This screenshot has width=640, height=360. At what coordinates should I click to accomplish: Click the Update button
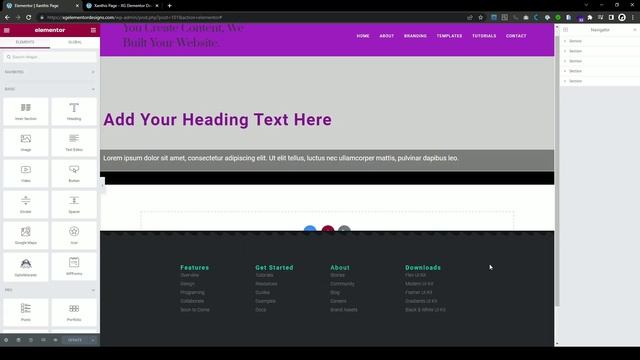pos(75,340)
